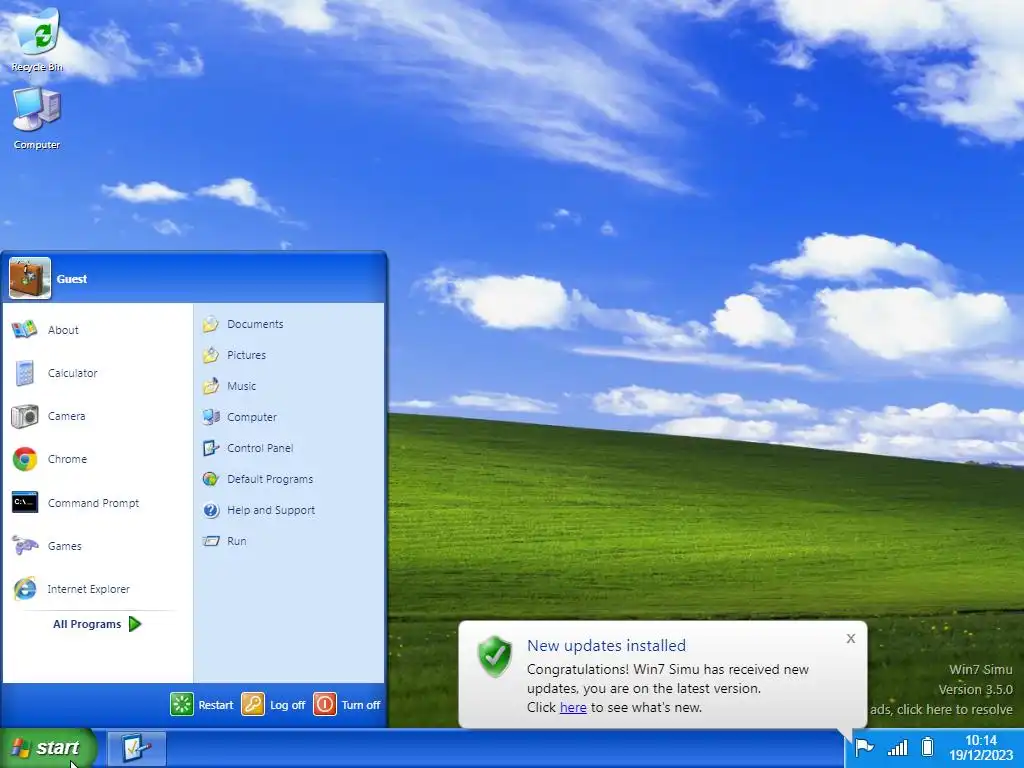Click the red Turn off power icon
Image resolution: width=1024 pixels, height=768 pixels.
tap(325, 705)
